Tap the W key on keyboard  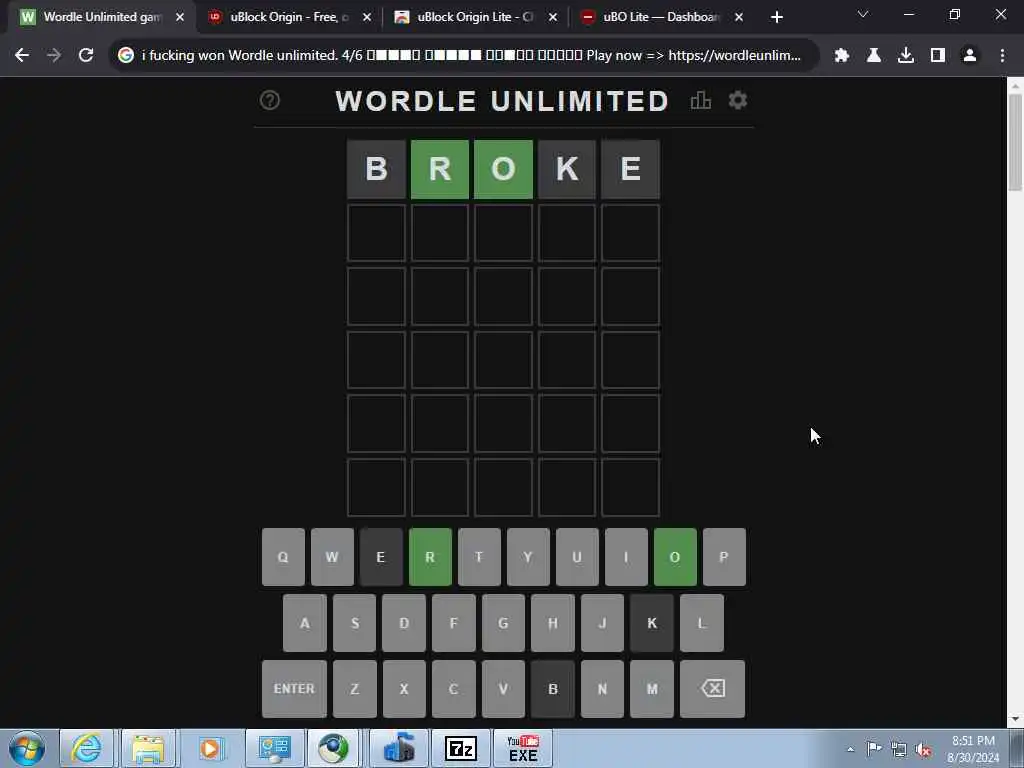click(x=332, y=557)
